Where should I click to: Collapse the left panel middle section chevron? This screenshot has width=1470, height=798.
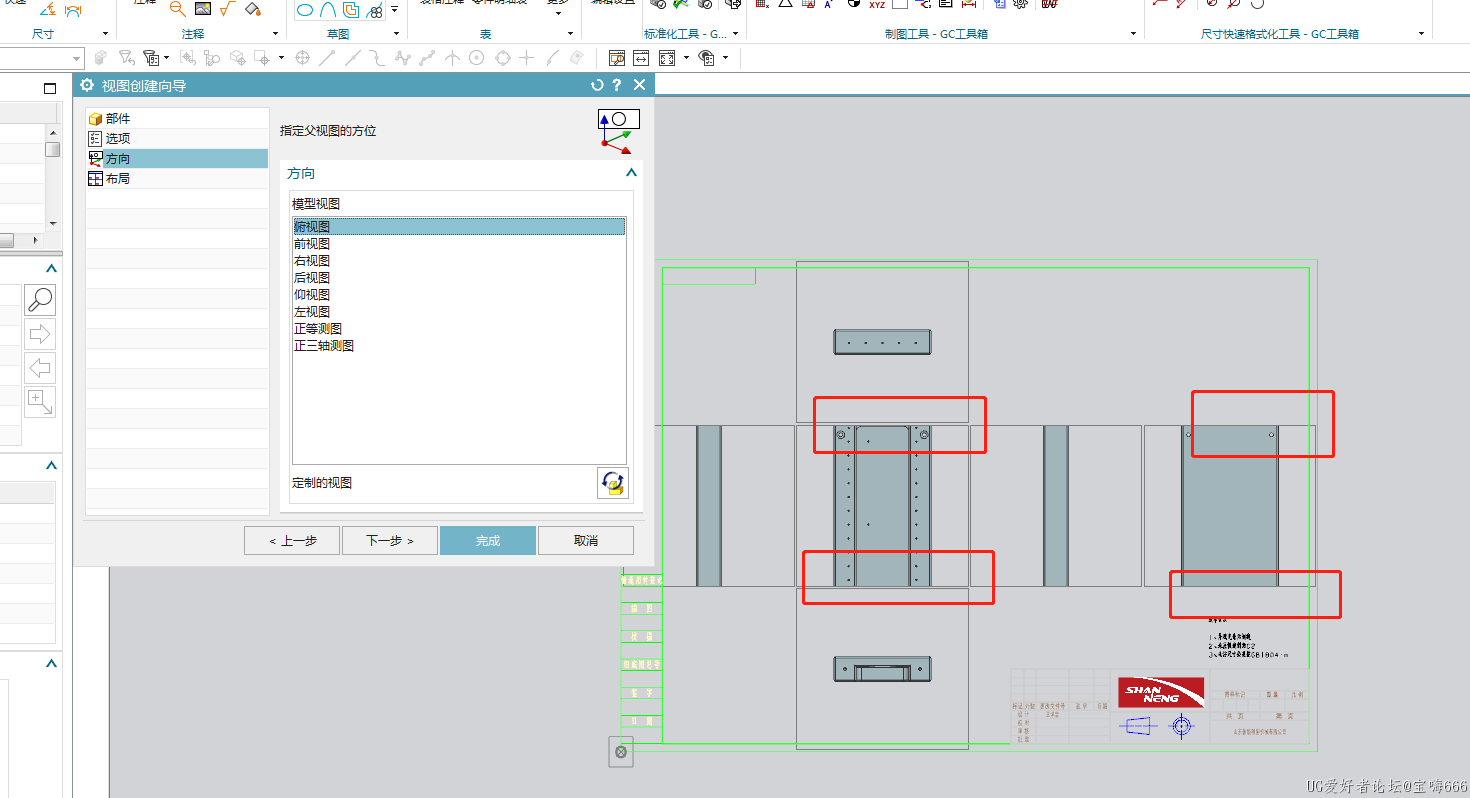(x=51, y=467)
